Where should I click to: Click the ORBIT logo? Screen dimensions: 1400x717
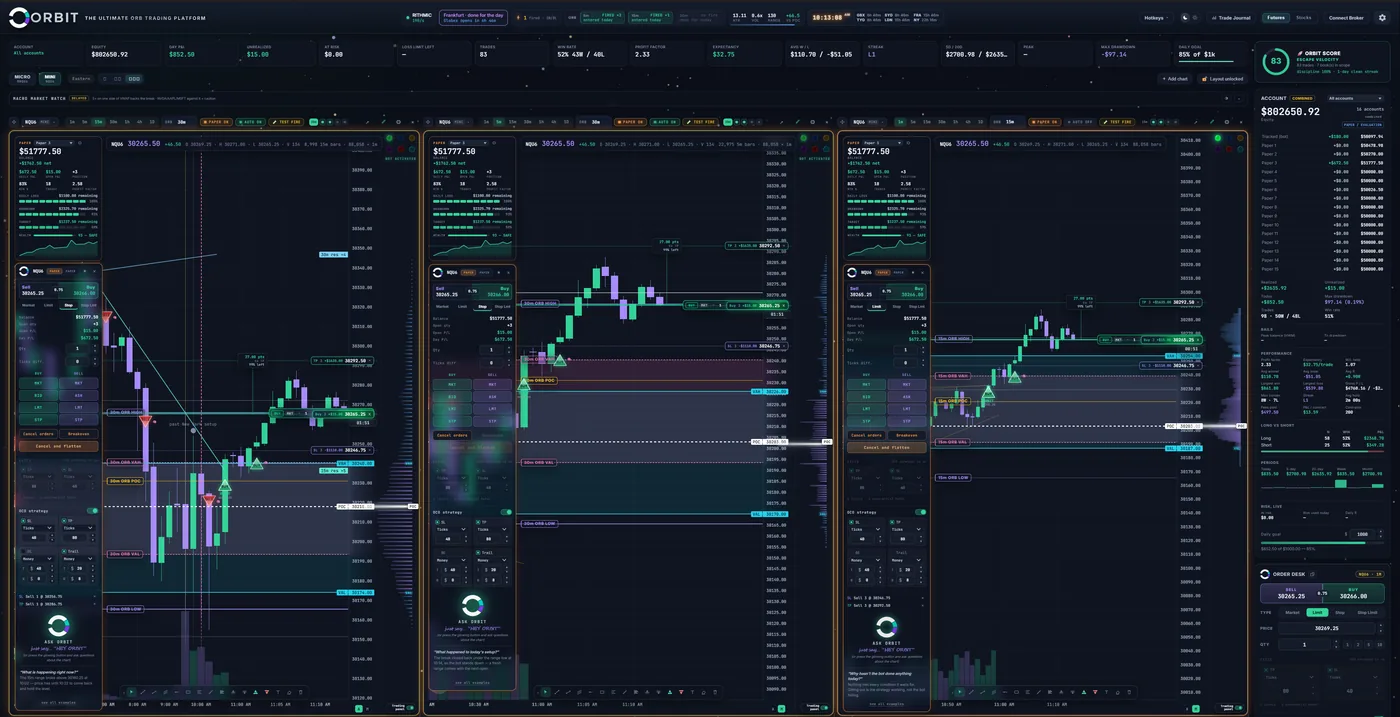coord(43,18)
